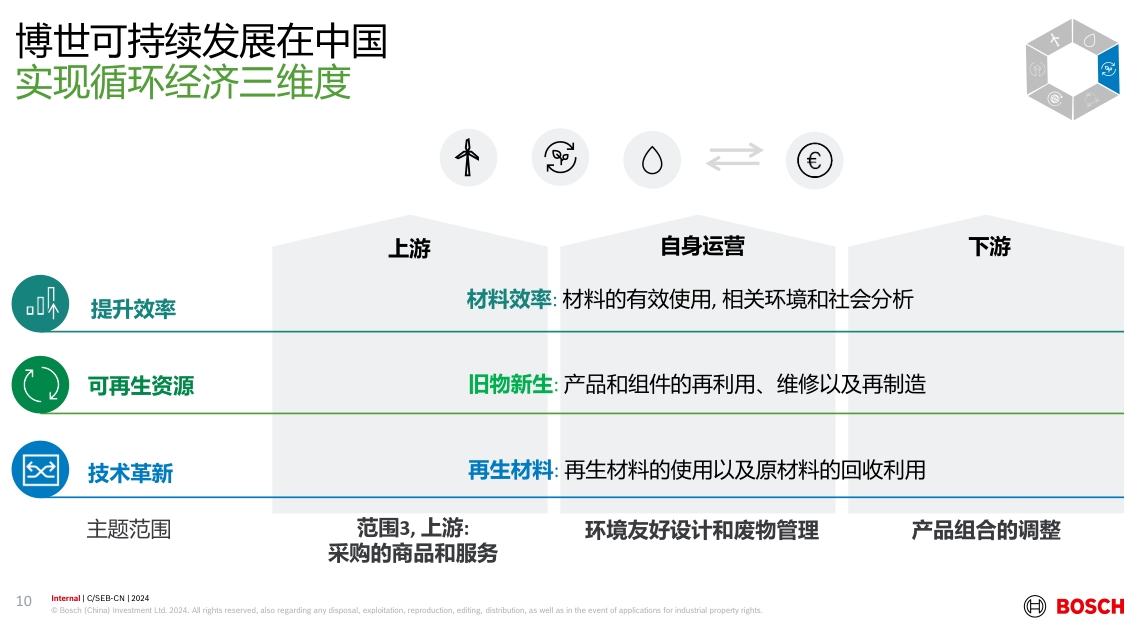1143x636 pixels.
Task: Select the water droplet icon
Action: pos(652,160)
